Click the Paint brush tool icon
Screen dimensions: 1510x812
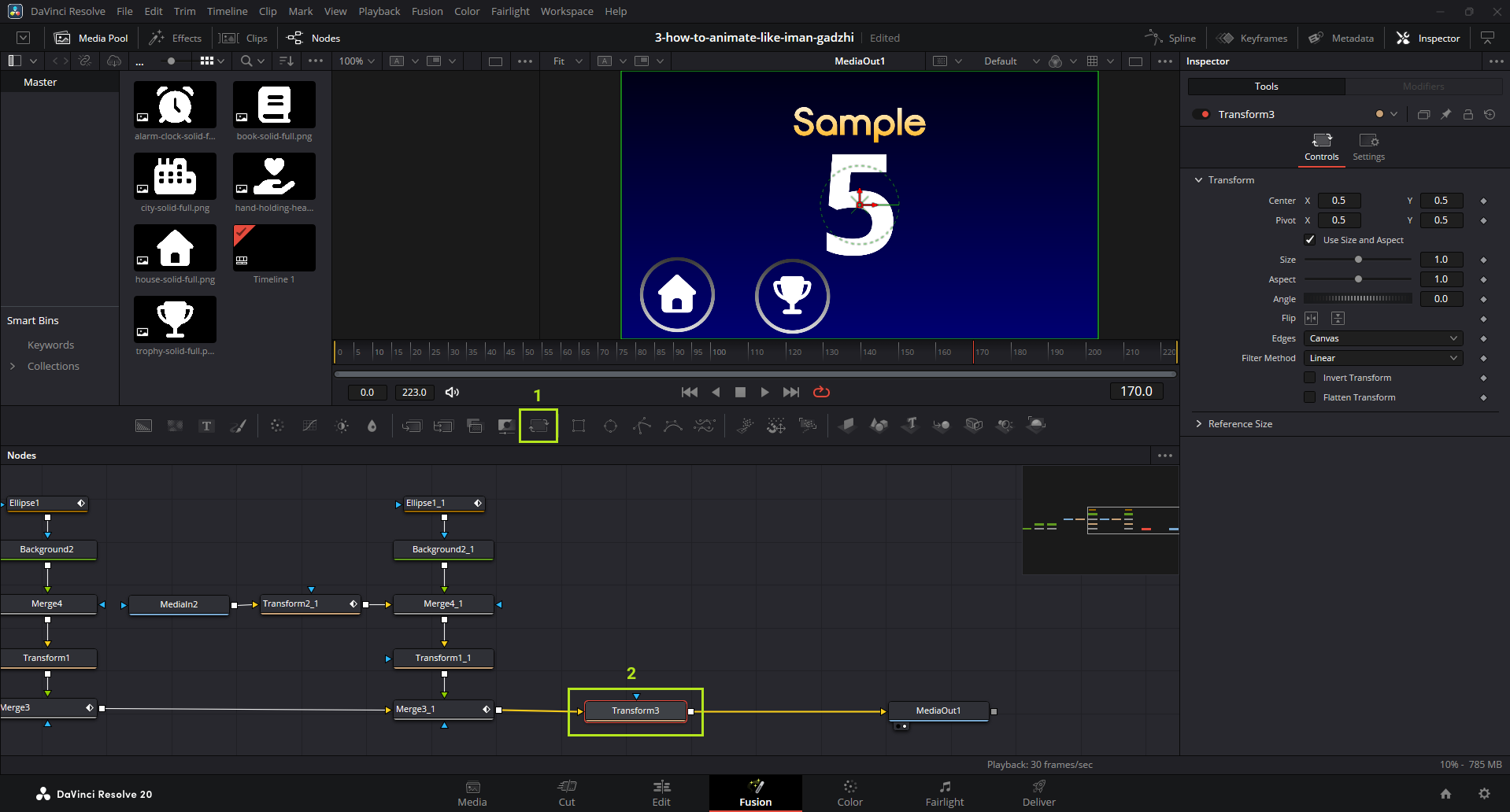point(238,426)
